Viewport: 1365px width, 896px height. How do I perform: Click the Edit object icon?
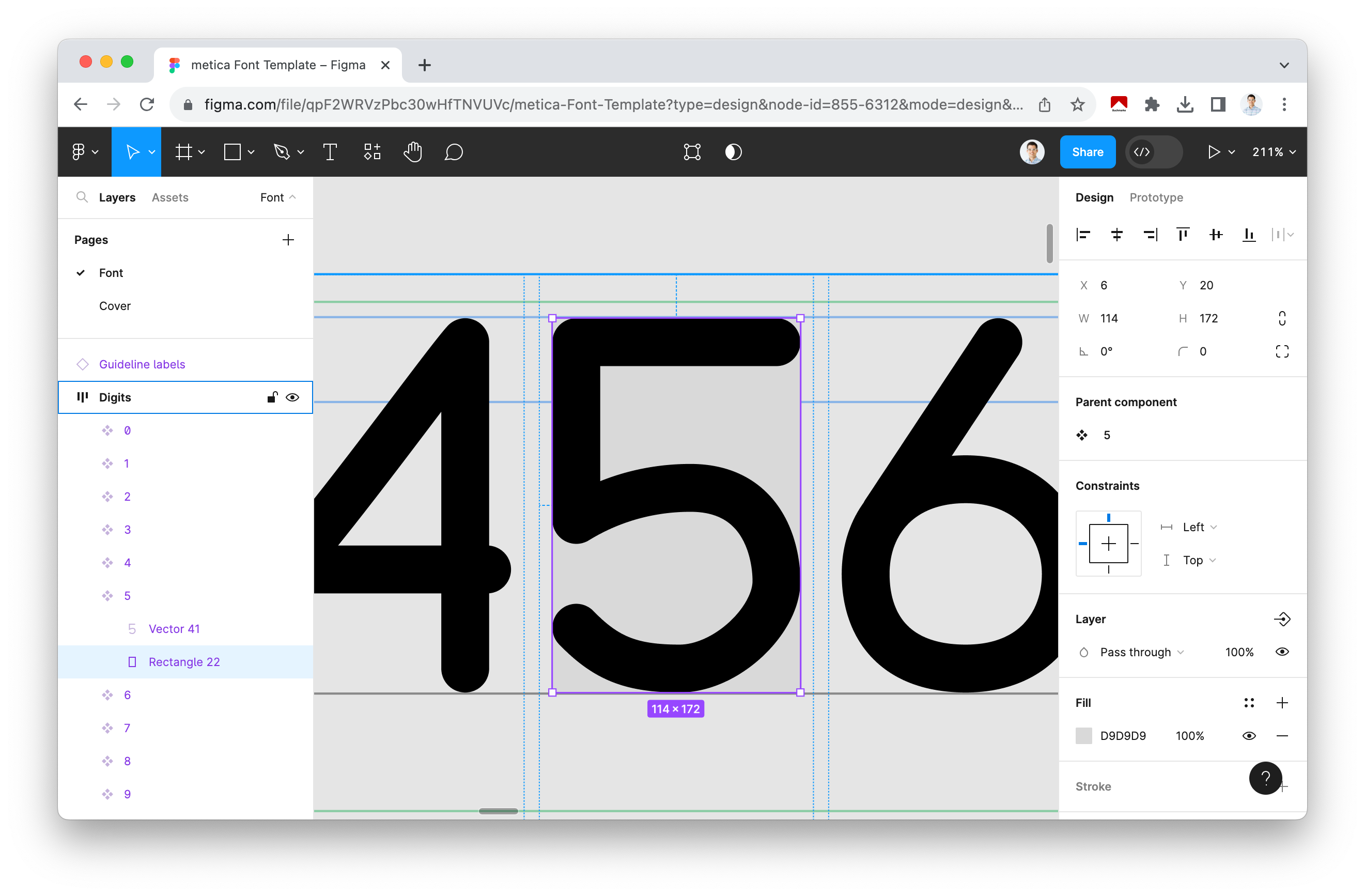(692, 152)
